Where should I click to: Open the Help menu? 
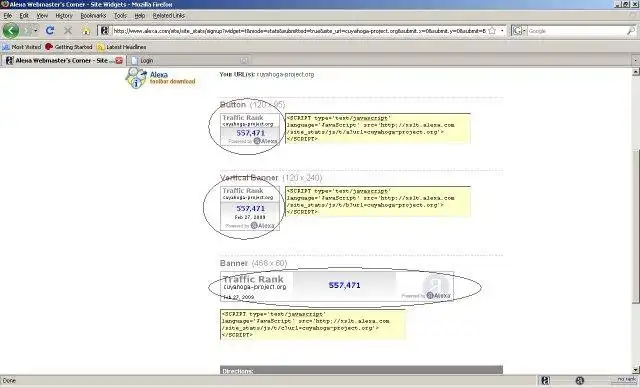pos(140,16)
